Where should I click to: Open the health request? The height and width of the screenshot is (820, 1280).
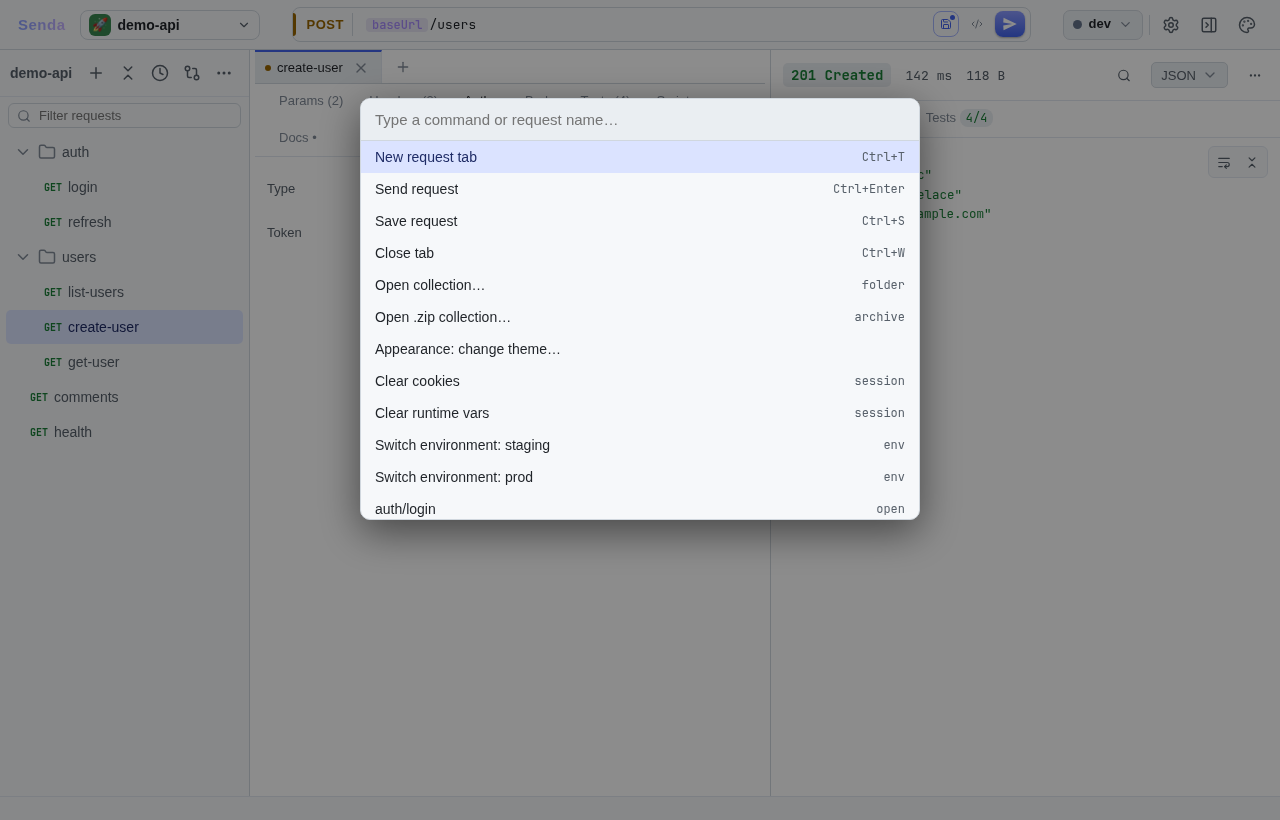point(124,432)
